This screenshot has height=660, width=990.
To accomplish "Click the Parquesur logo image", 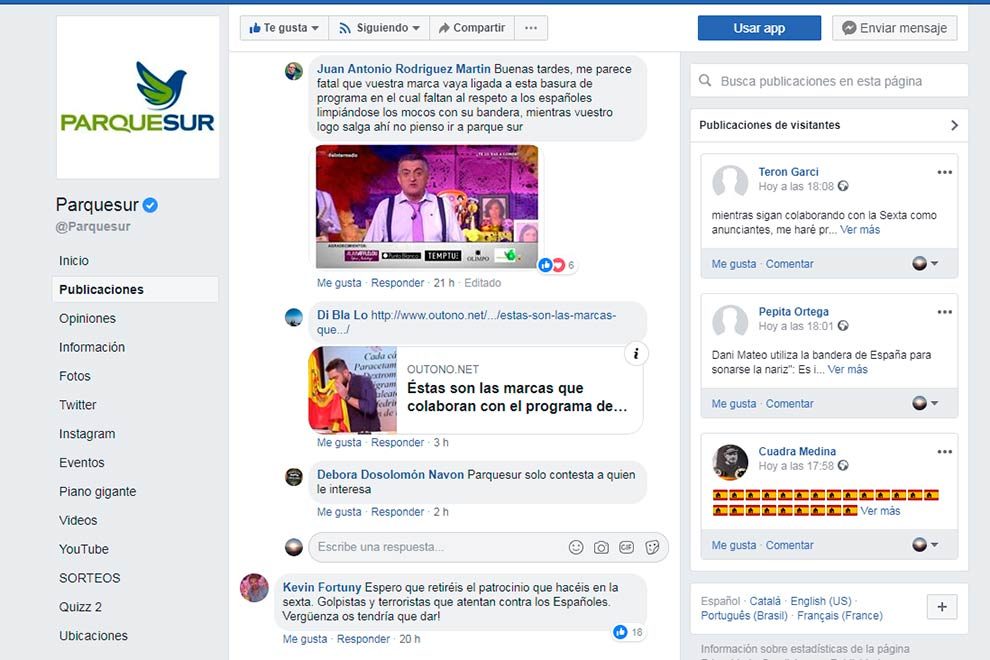I will 138,97.
